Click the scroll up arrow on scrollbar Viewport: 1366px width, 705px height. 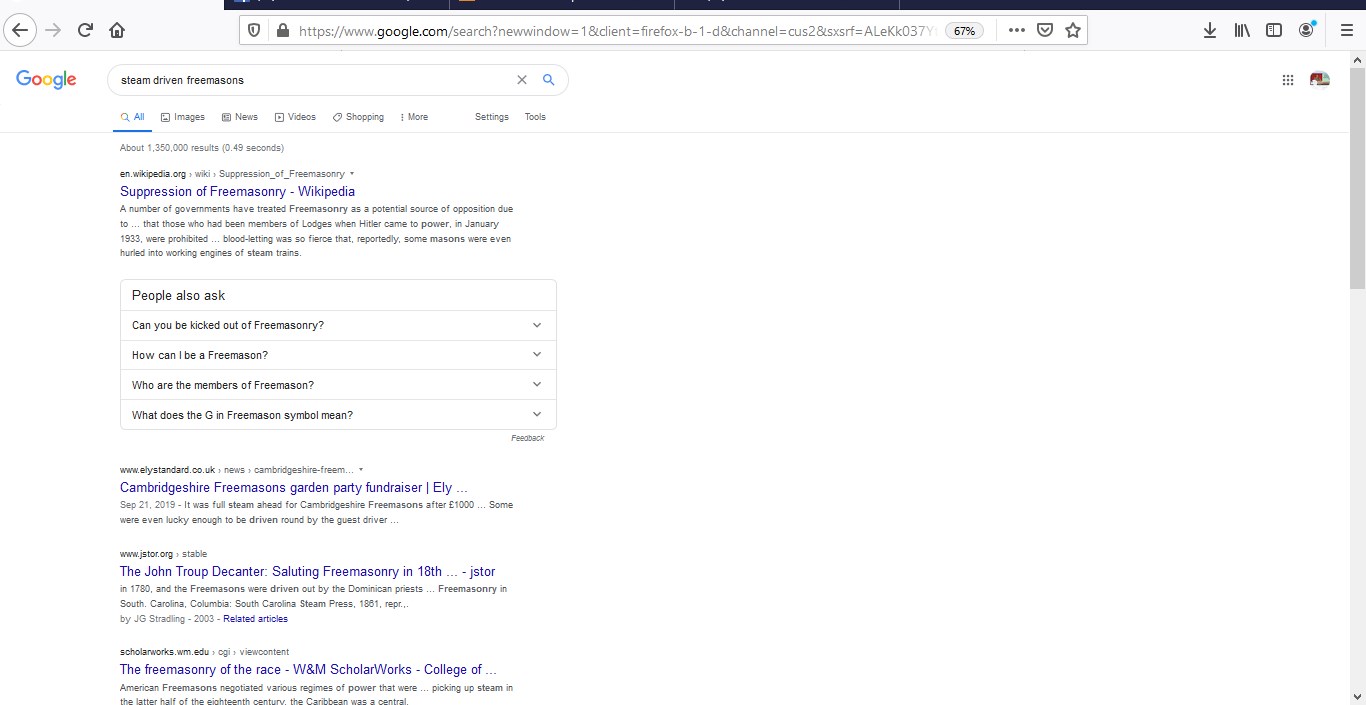(x=1357, y=59)
